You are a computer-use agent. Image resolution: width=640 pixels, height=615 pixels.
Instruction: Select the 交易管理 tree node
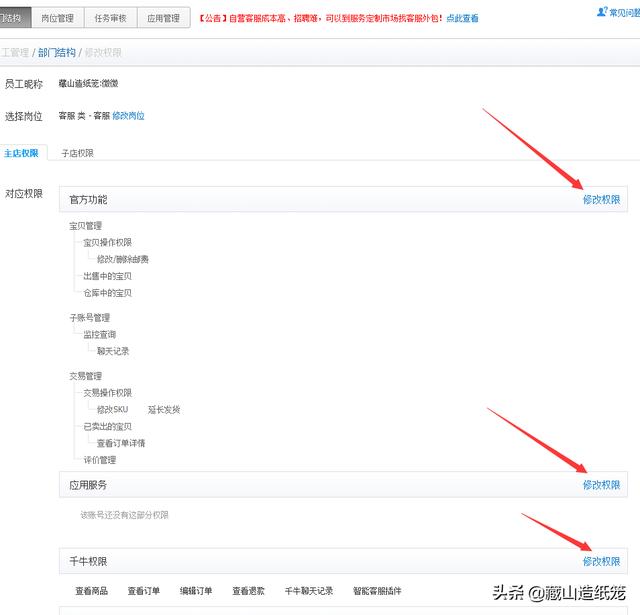[85, 376]
